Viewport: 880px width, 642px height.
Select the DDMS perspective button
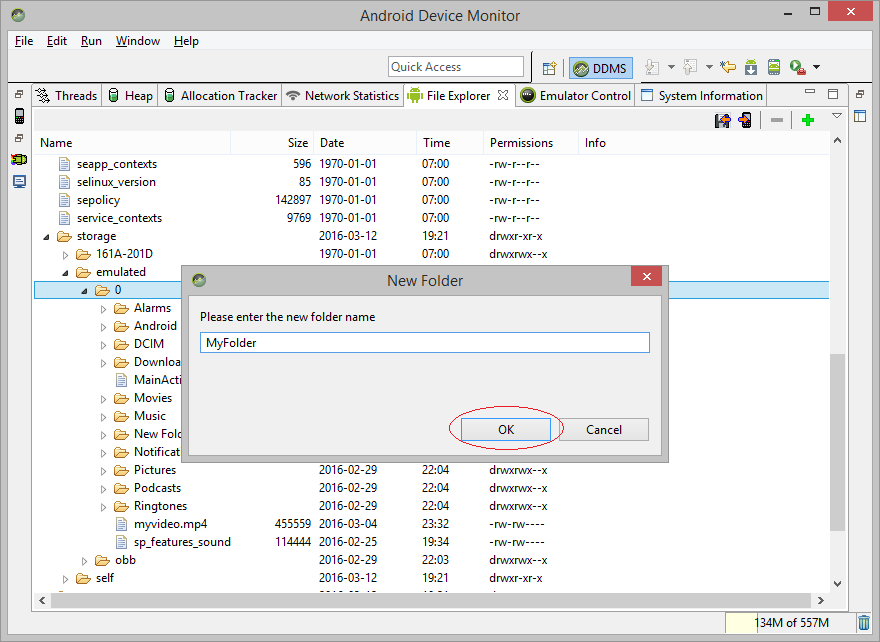click(x=601, y=68)
